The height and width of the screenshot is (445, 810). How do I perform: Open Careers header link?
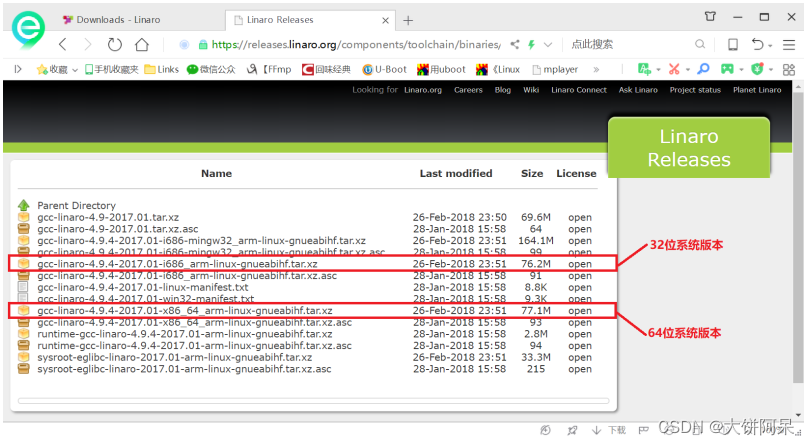[468, 90]
